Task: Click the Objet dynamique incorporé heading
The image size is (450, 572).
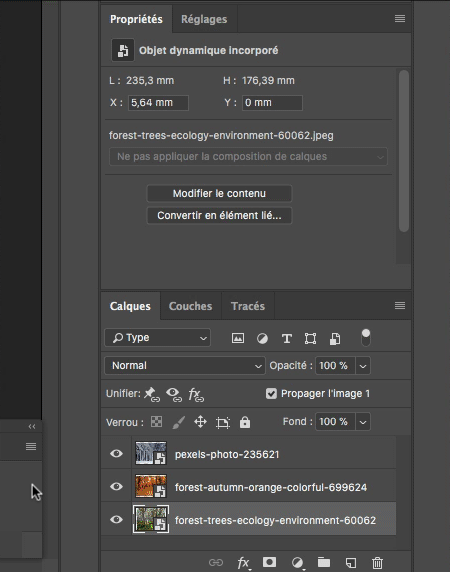Action: pyautogui.click(x=209, y=50)
